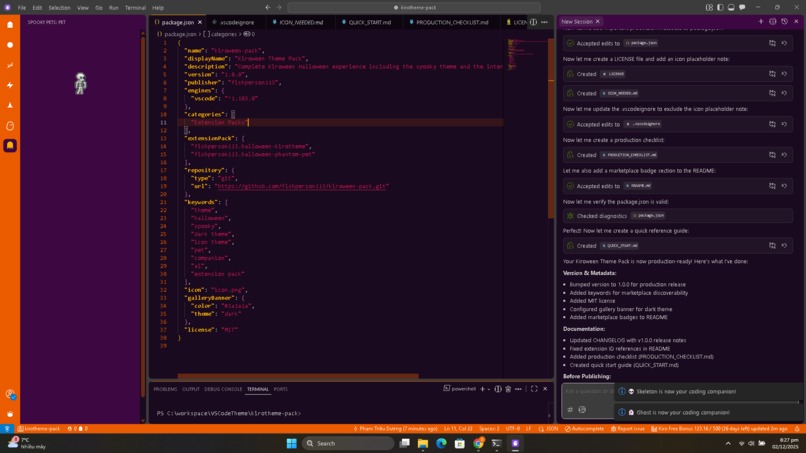Close the package.json editor tab

pyautogui.click(x=200, y=22)
